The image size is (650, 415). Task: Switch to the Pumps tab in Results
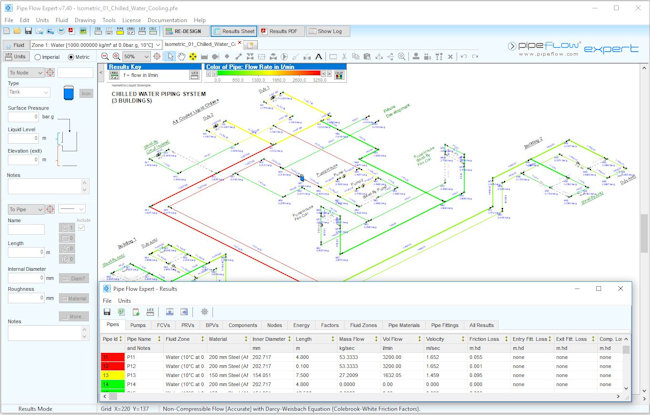click(138, 325)
